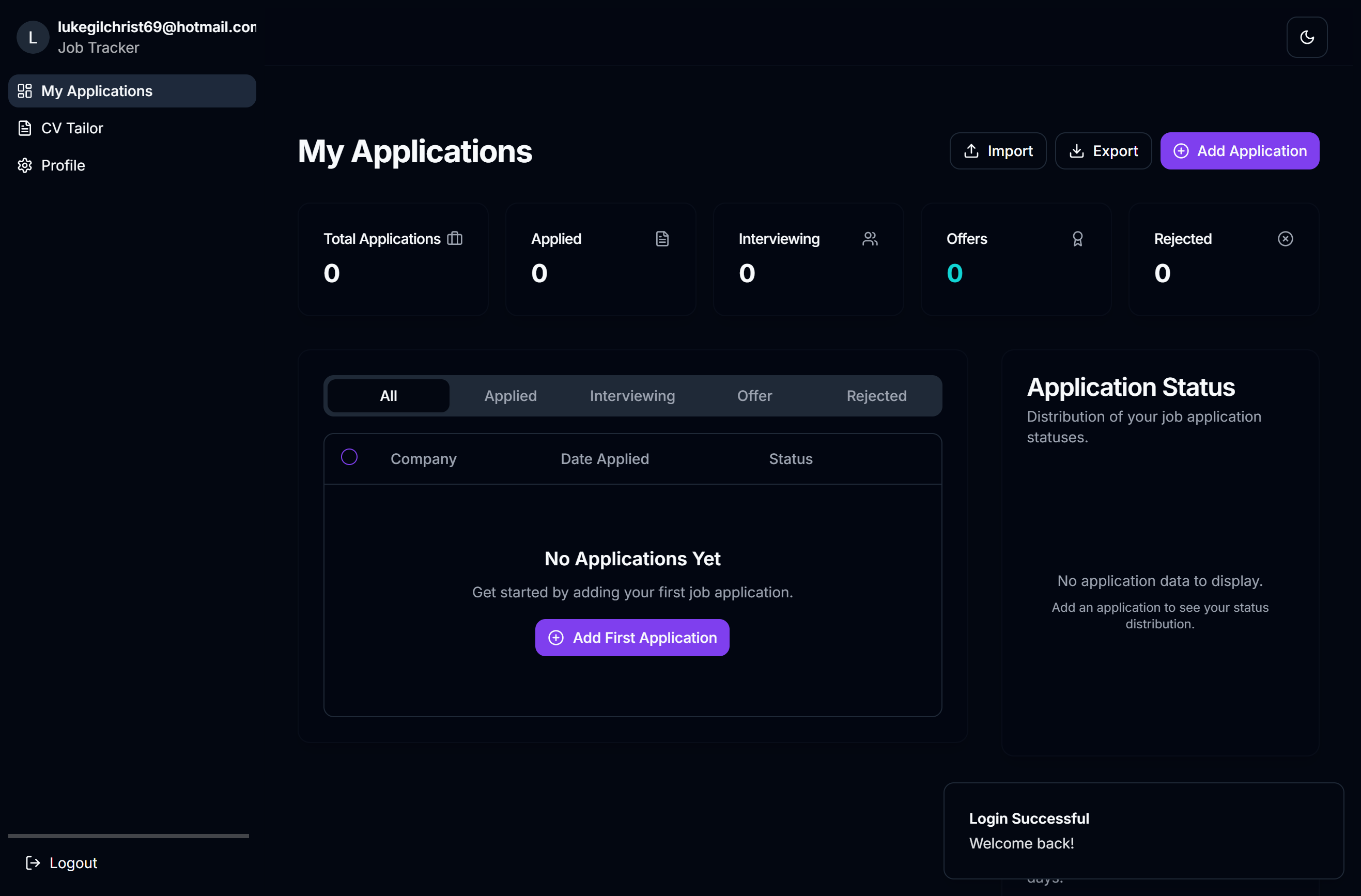Image resolution: width=1361 pixels, height=896 pixels.
Task: Check the select-all circle in the table header
Action: point(349,457)
